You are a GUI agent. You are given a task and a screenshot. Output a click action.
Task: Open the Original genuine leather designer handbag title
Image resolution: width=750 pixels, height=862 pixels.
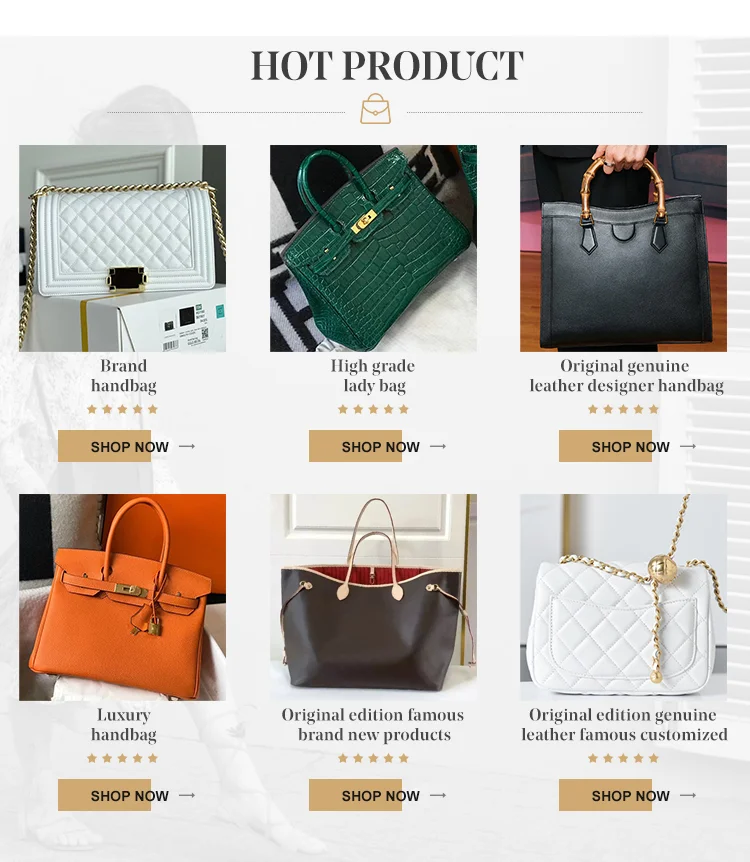626,376
